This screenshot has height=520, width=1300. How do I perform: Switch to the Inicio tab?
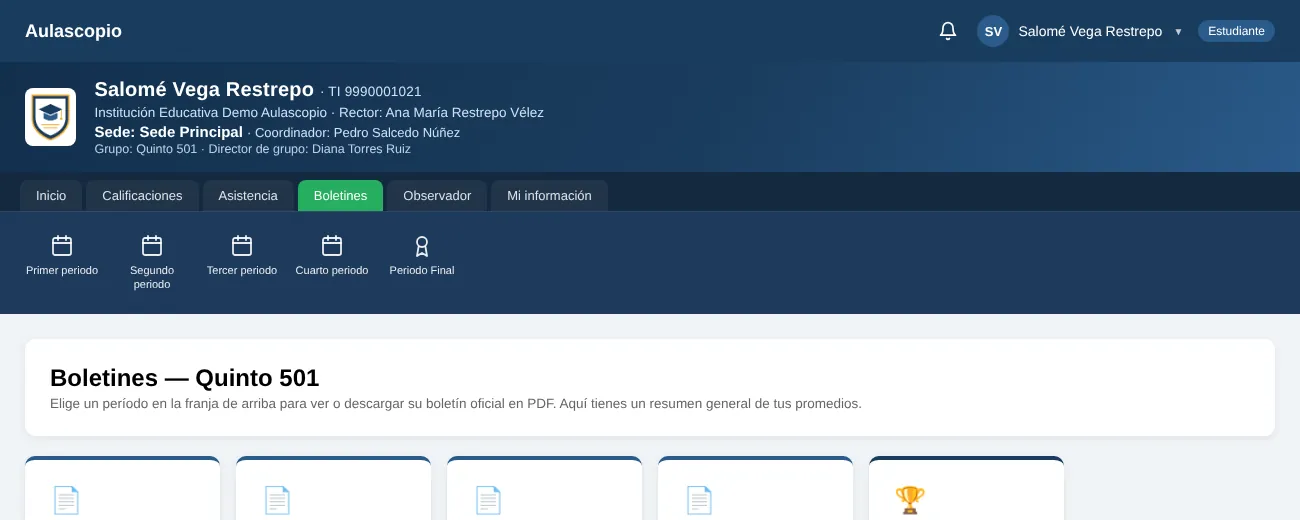[x=51, y=196]
